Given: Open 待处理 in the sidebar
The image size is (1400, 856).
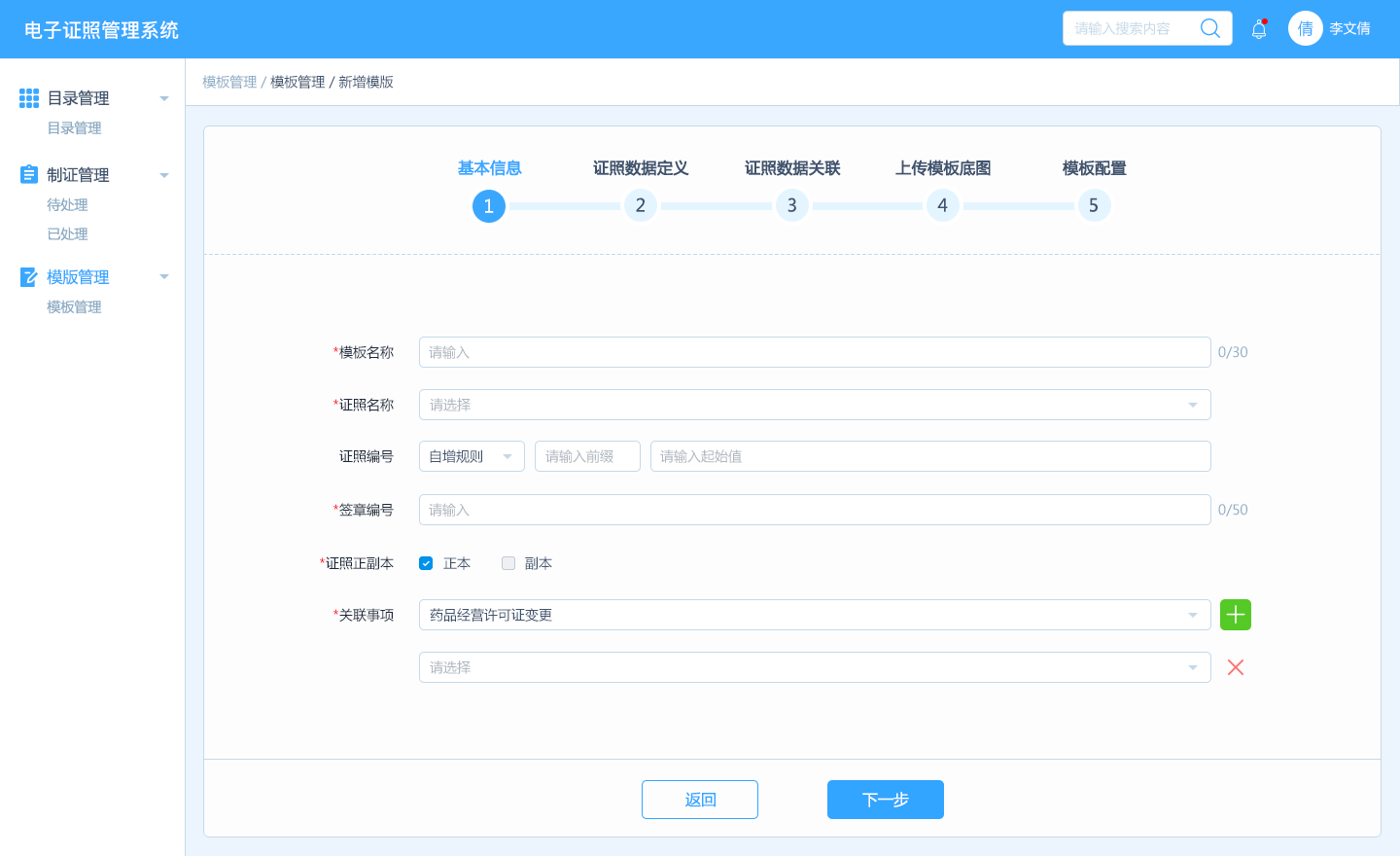Looking at the screenshot, I should [67, 205].
